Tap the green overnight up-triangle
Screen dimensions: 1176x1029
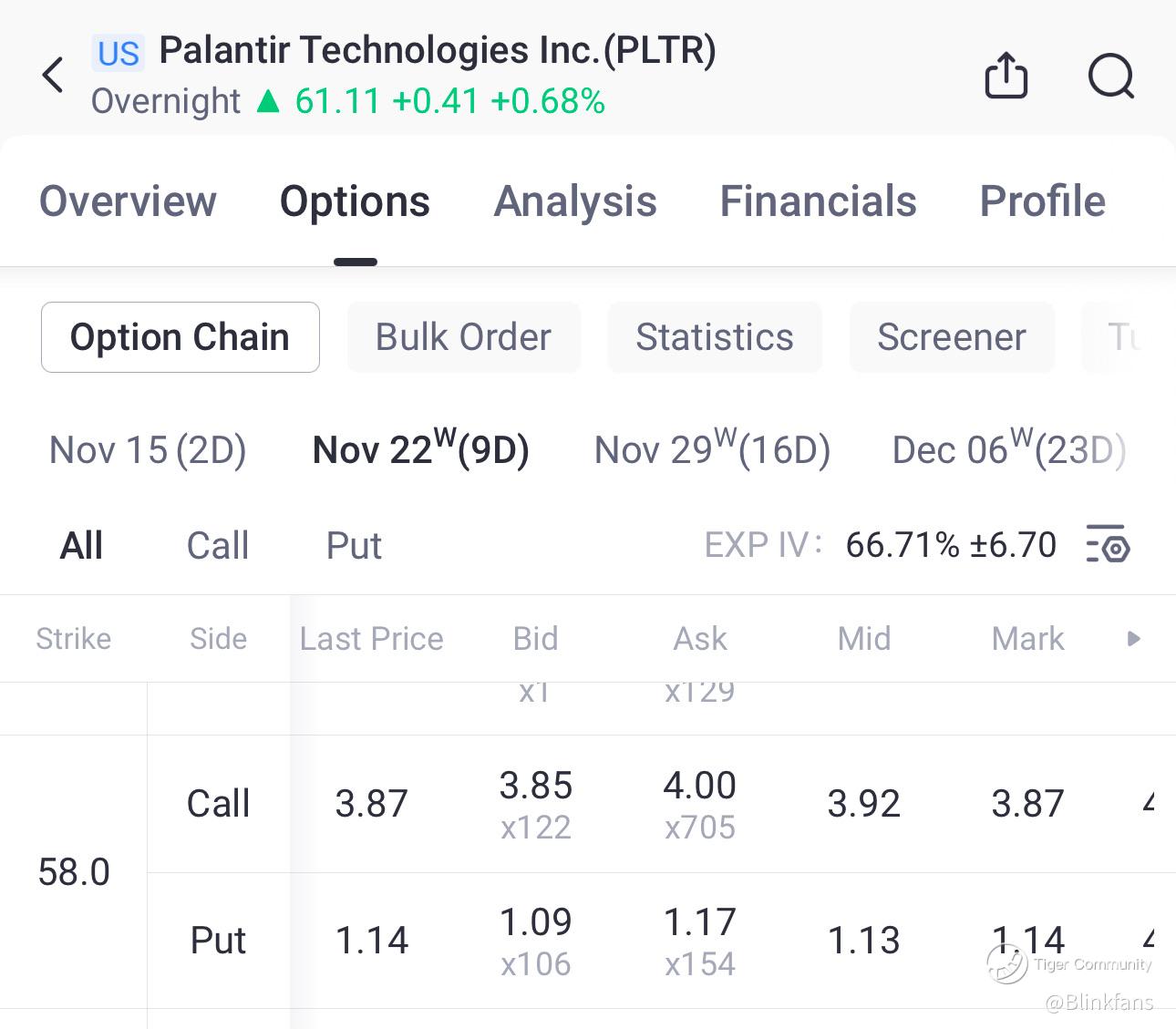(268, 101)
